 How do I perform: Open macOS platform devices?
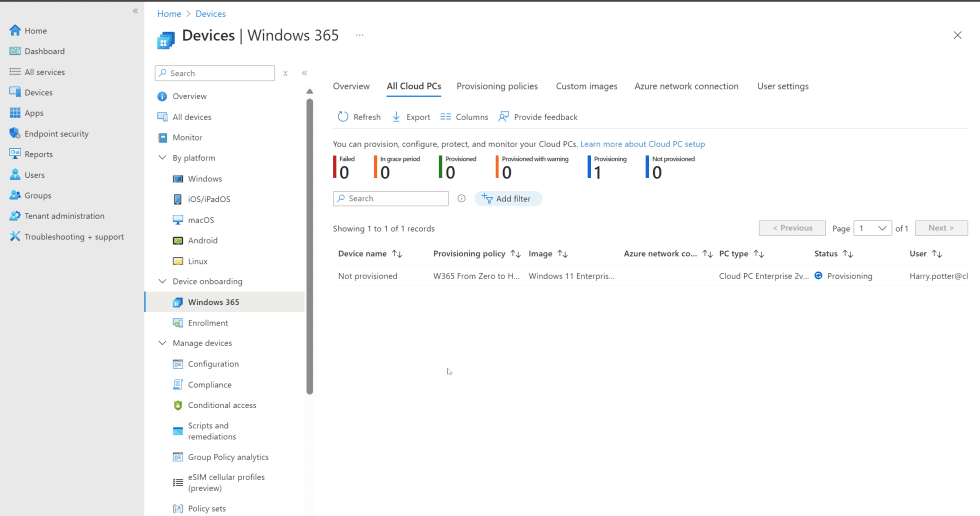(x=194, y=220)
